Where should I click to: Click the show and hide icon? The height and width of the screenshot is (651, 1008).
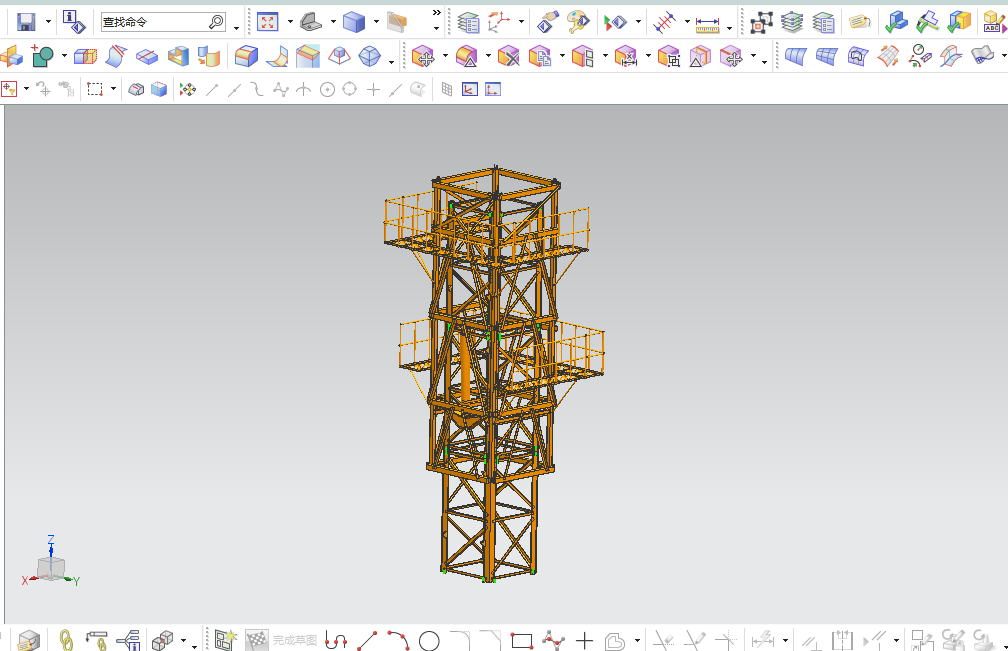point(615,23)
